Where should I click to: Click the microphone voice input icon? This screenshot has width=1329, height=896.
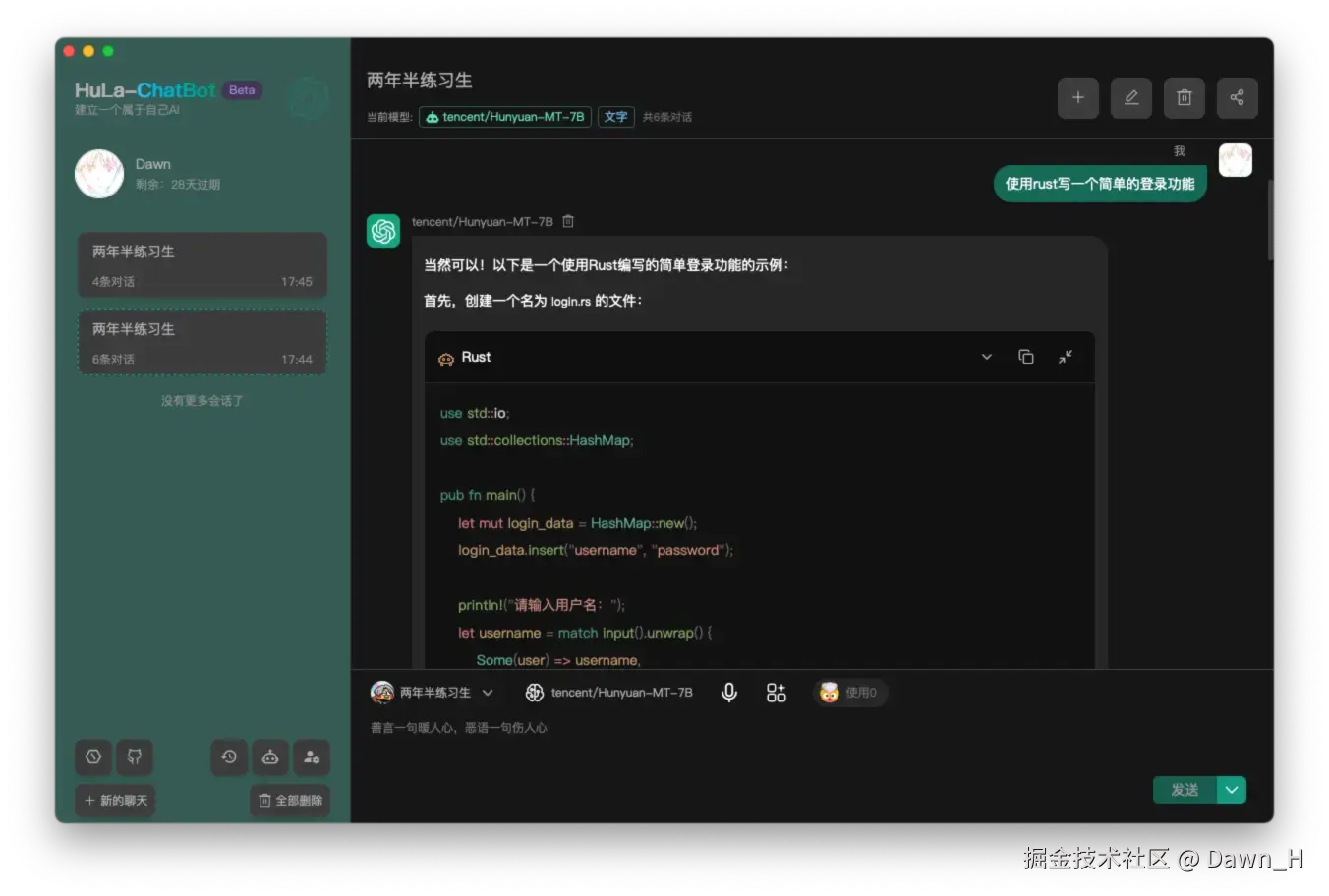pyautogui.click(x=729, y=693)
